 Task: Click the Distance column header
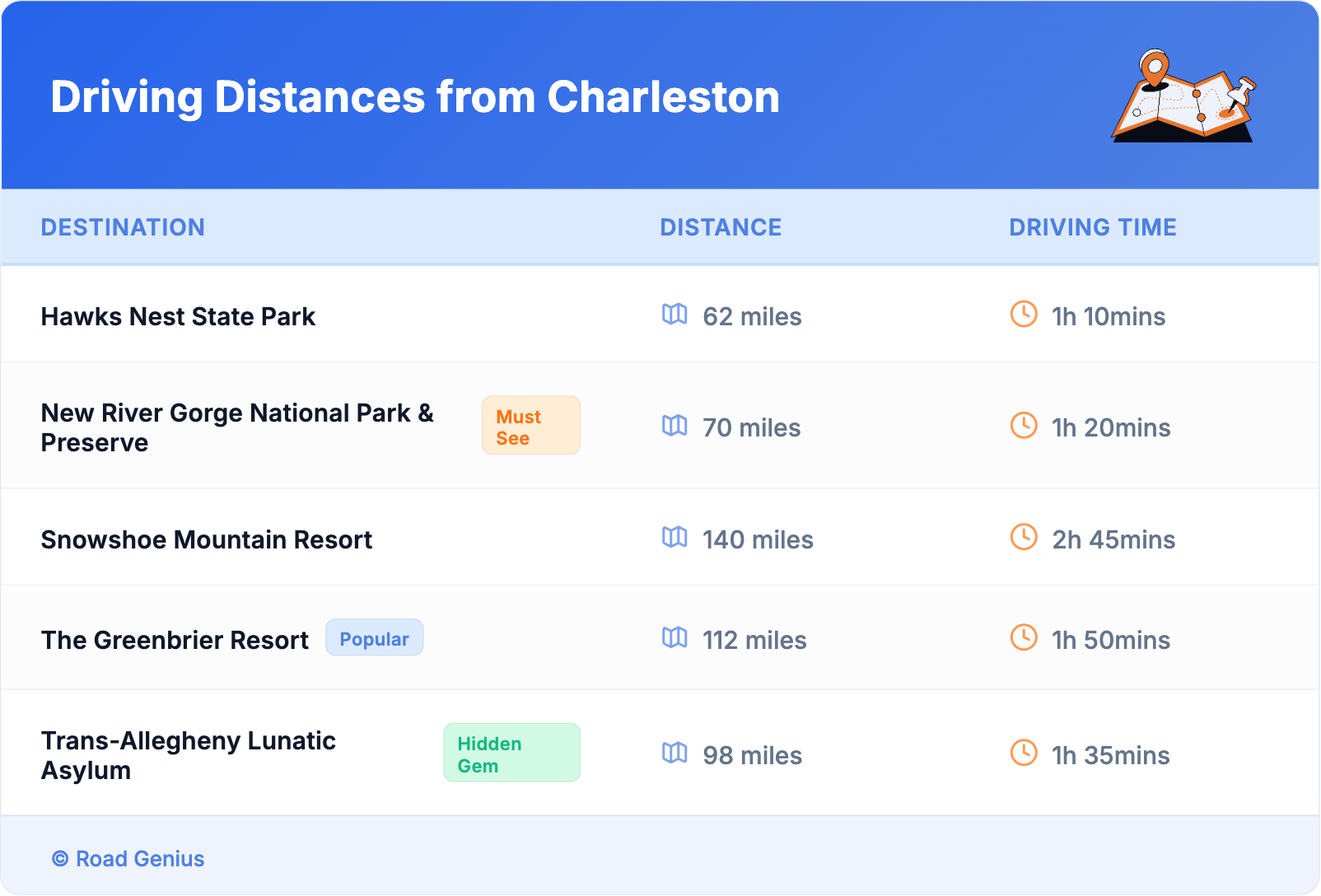click(x=721, y=227)
